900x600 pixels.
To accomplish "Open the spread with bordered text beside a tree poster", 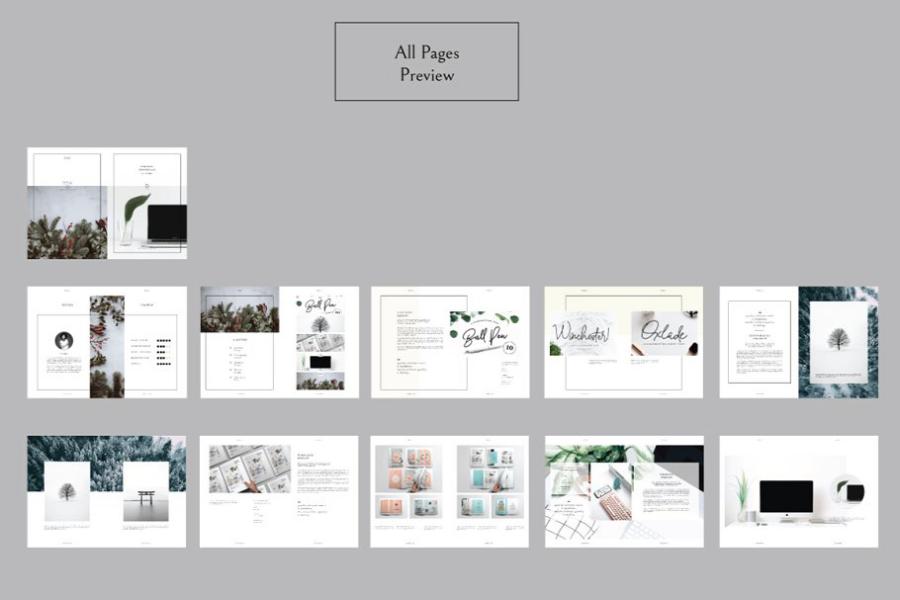I will coord(798,342).
